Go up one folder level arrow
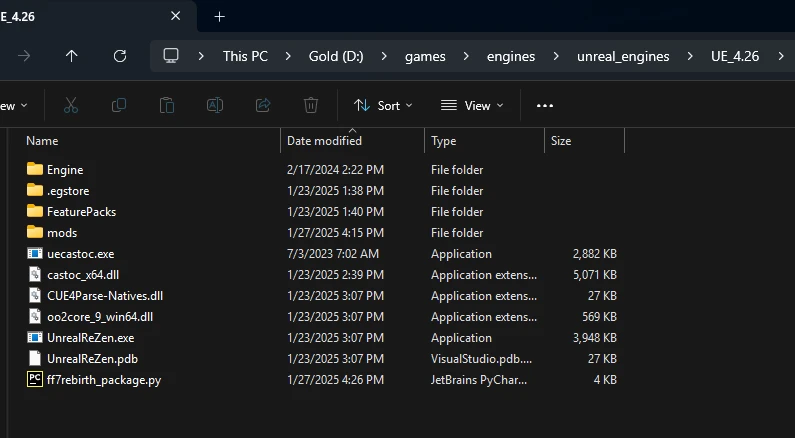Screen dimensions: 795x438 pyautogui.click(x=71, y=56)
